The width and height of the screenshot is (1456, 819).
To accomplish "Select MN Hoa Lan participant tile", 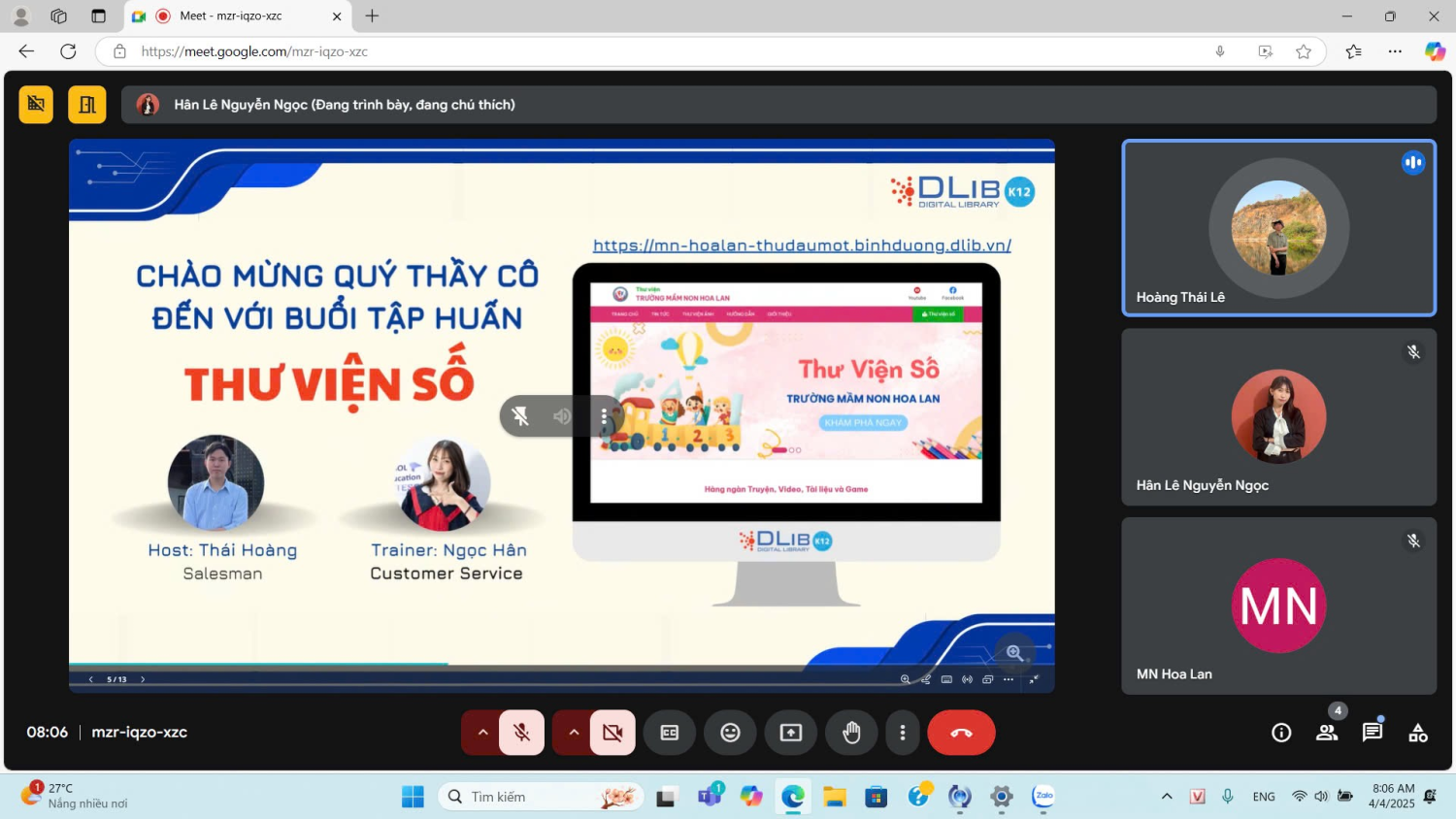I will 1278,606.
